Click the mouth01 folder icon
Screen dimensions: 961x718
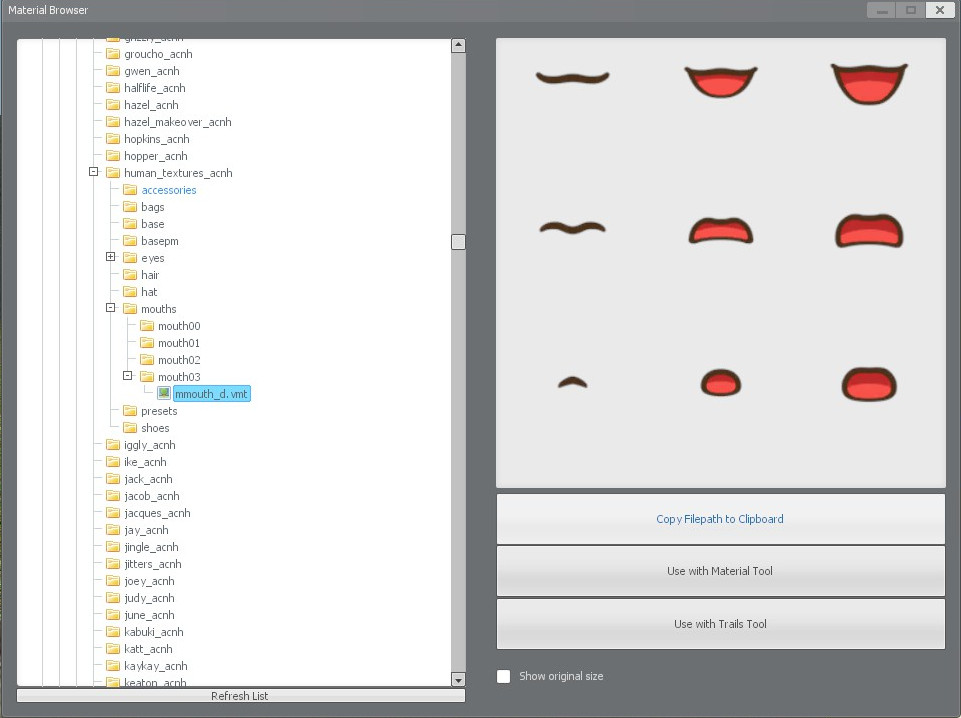tap(147, 343)
